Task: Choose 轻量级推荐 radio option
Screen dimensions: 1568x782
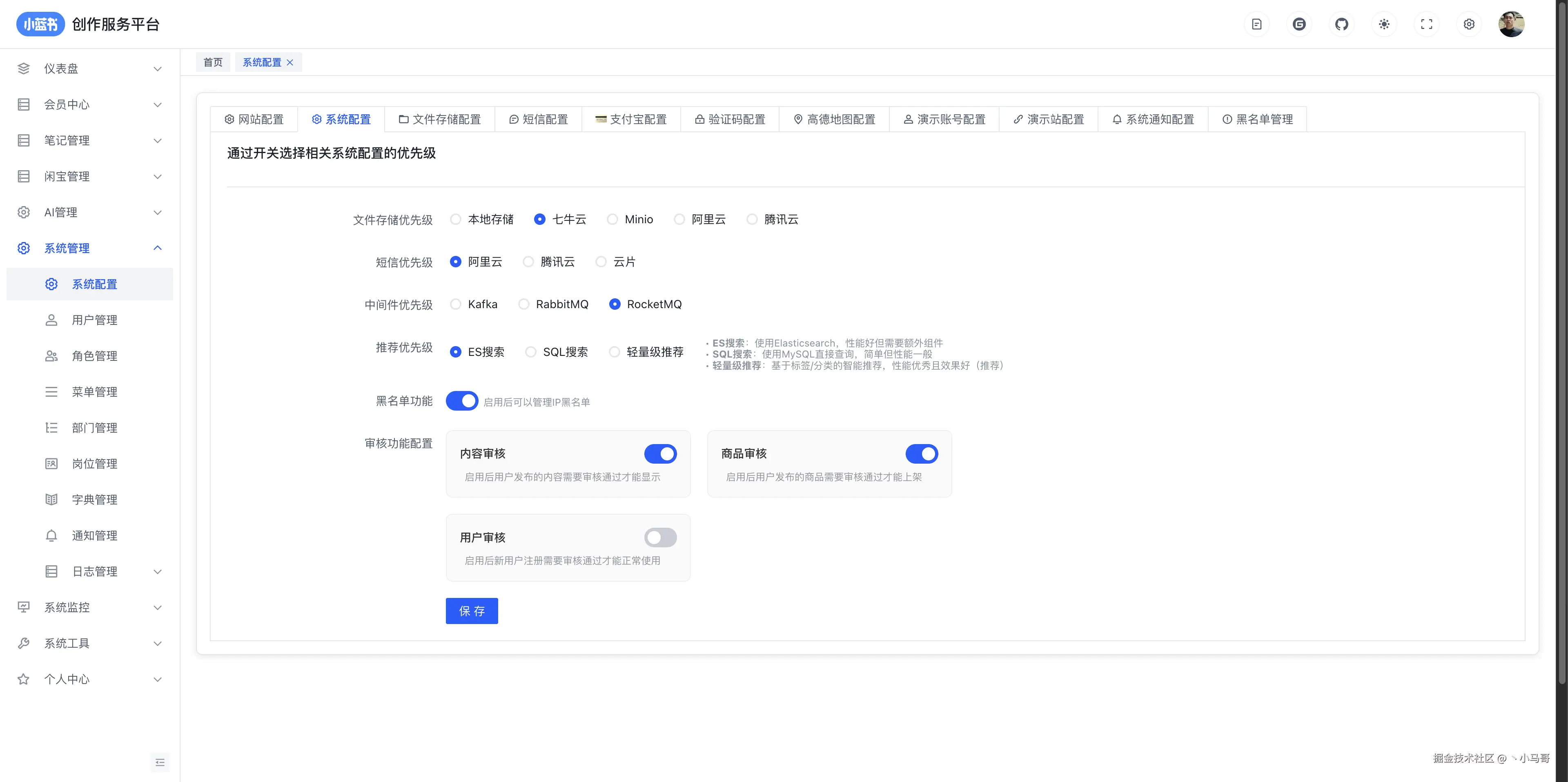Action: tap(615, 352)
